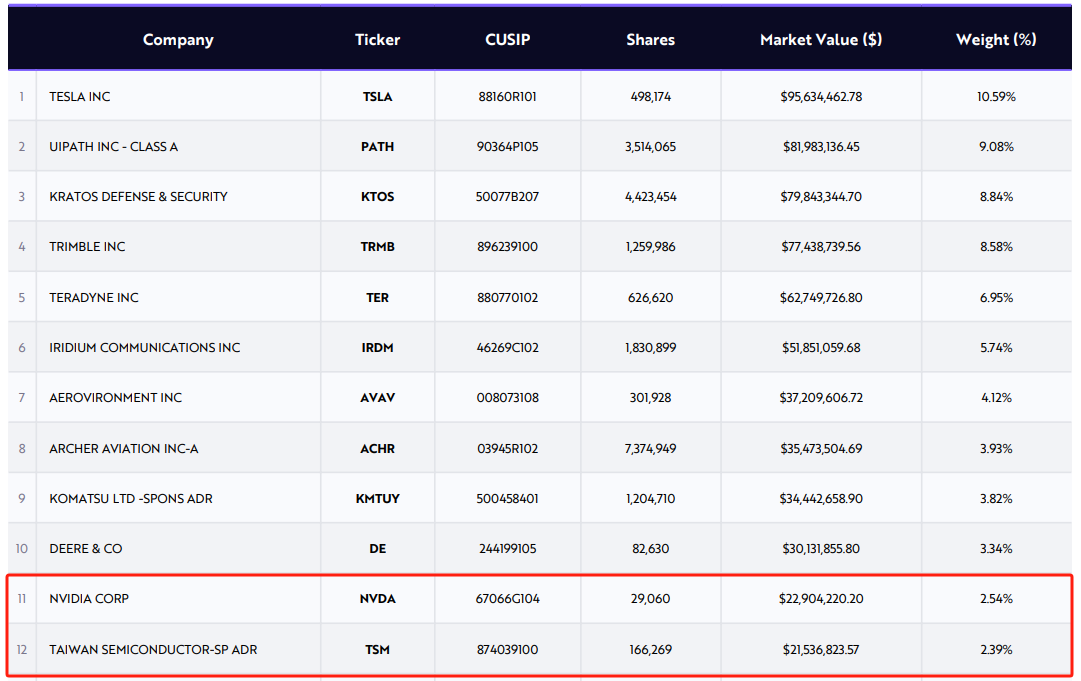
Task: Select weight value 8.84%
Action: pos(996,196)
